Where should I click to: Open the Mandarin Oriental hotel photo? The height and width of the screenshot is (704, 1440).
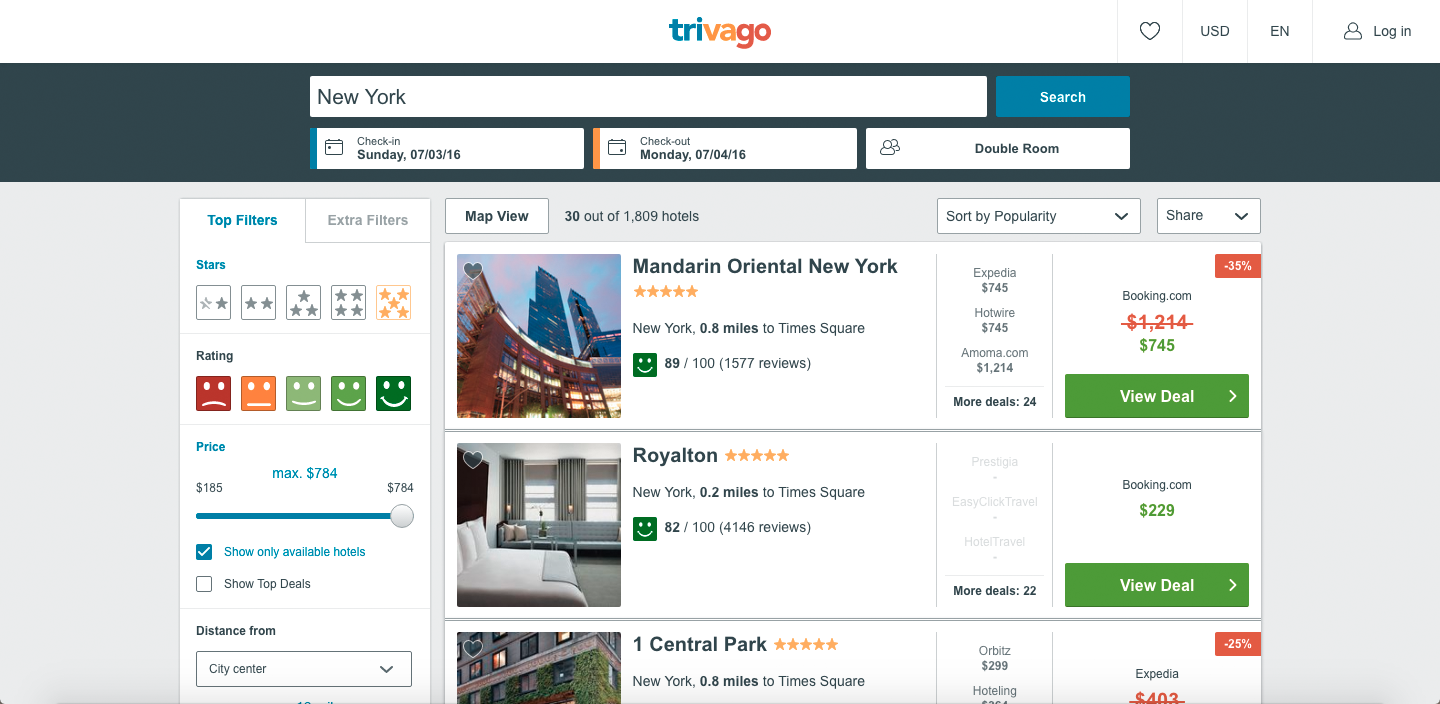539,336
